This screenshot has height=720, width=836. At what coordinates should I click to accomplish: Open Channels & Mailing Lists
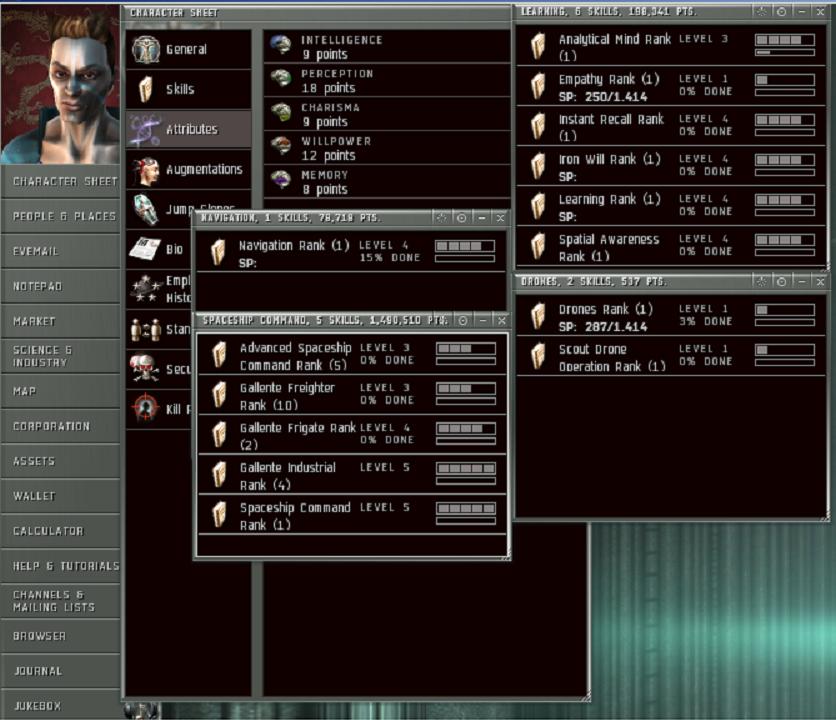tap(60, 601)
